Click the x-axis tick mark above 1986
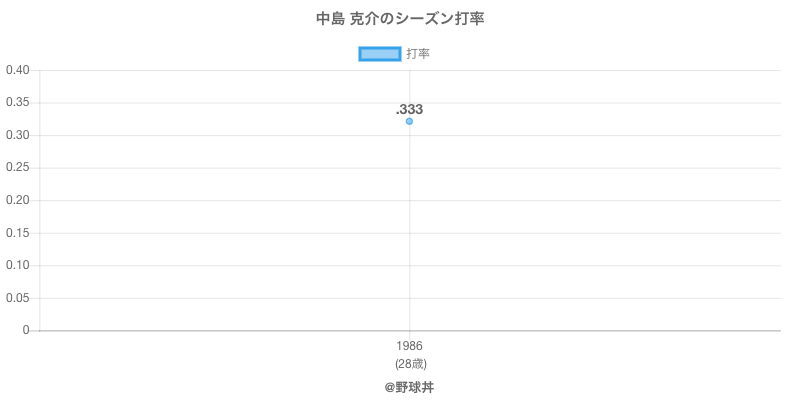Screen dimensions: 800x400 pos(409,335)
